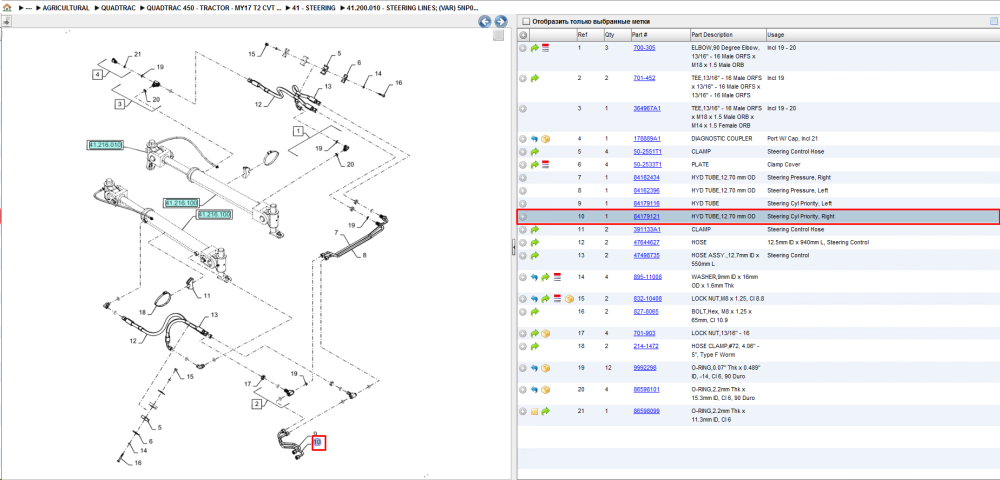The width and height of the screenshot is (1000, 480).
Task: Open the '---' breadcrumb item
Action: [29, 9]
